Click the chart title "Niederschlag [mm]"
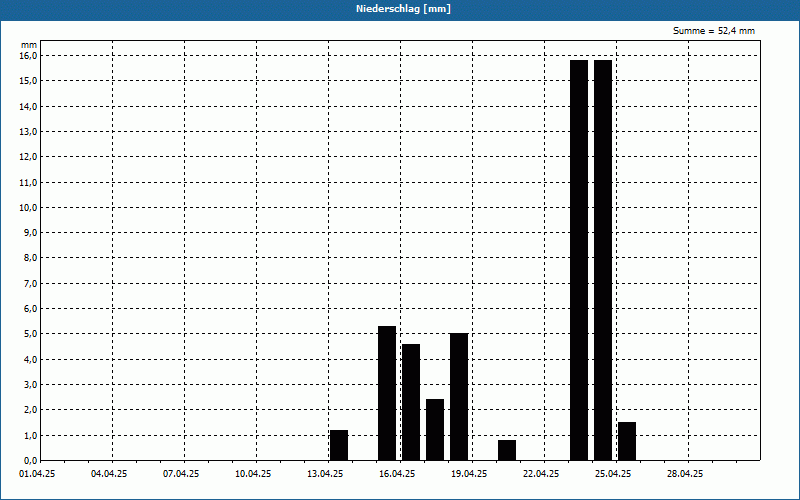800x500 pixels. pos(403,9)
